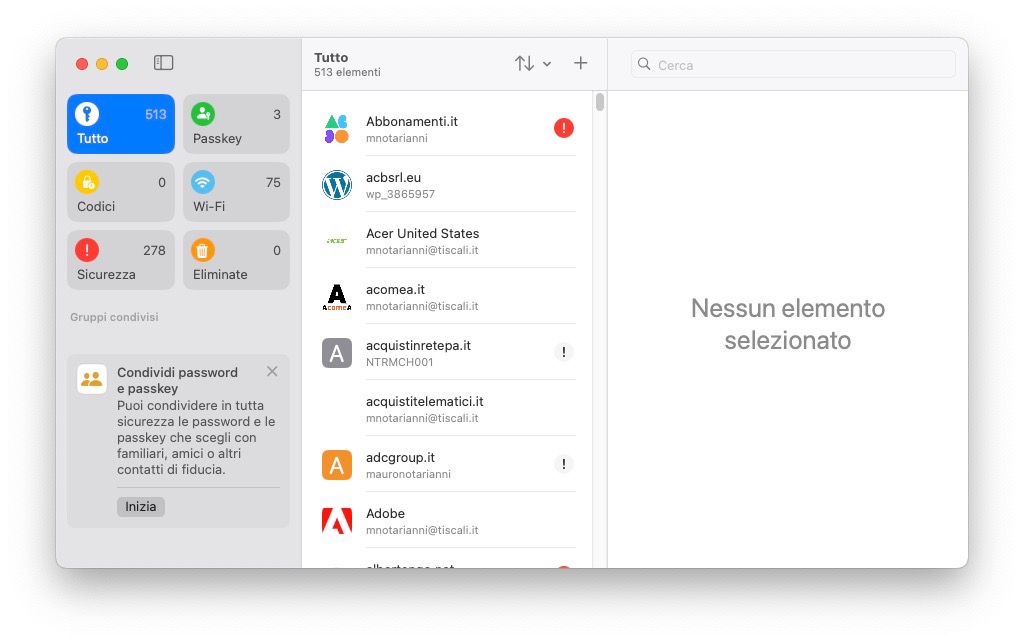Click the Acomea logo icon

[x=337, y=297]
